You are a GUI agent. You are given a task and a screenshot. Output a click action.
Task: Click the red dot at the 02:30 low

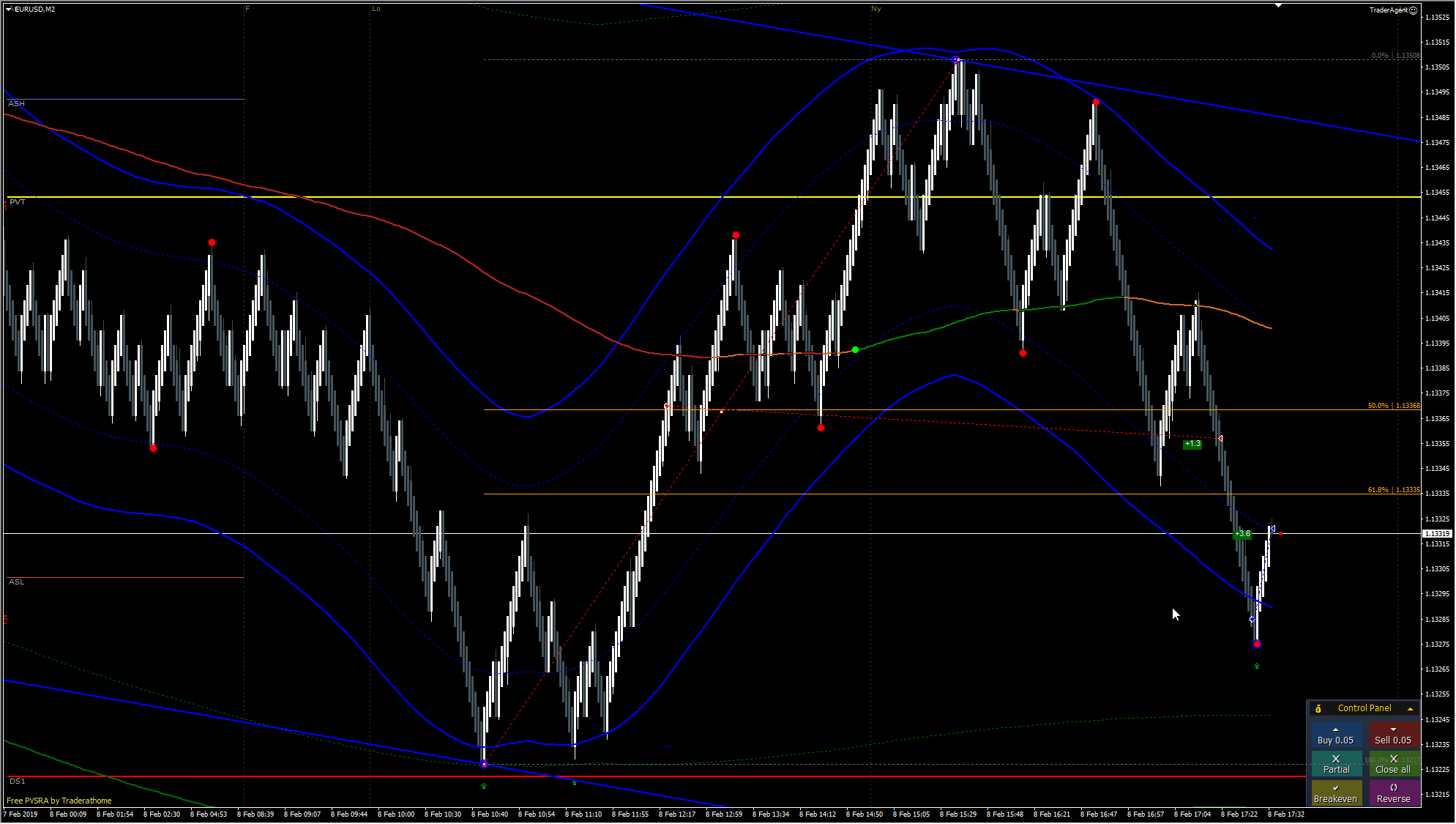point(153,448)
